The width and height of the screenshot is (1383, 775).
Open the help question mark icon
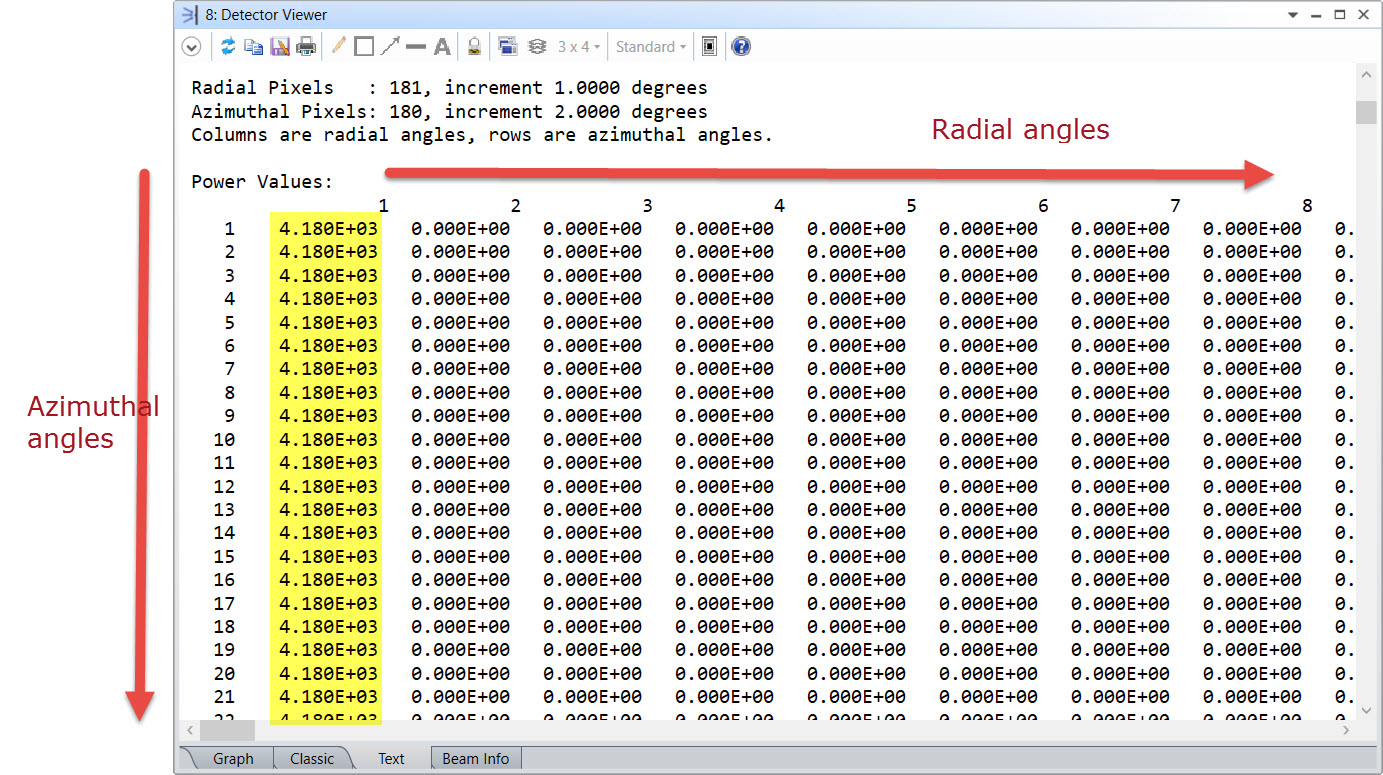coord(741,47)
